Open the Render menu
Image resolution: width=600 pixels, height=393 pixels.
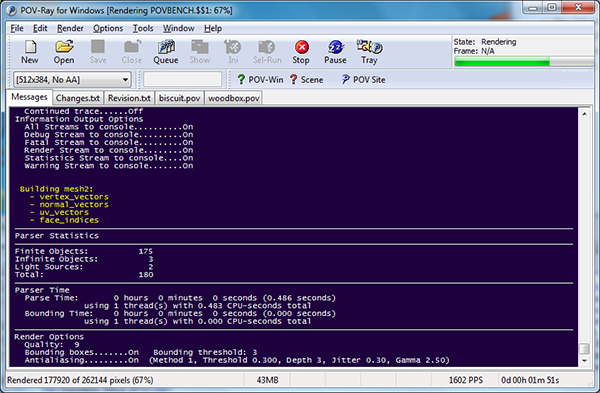(70, 28)
